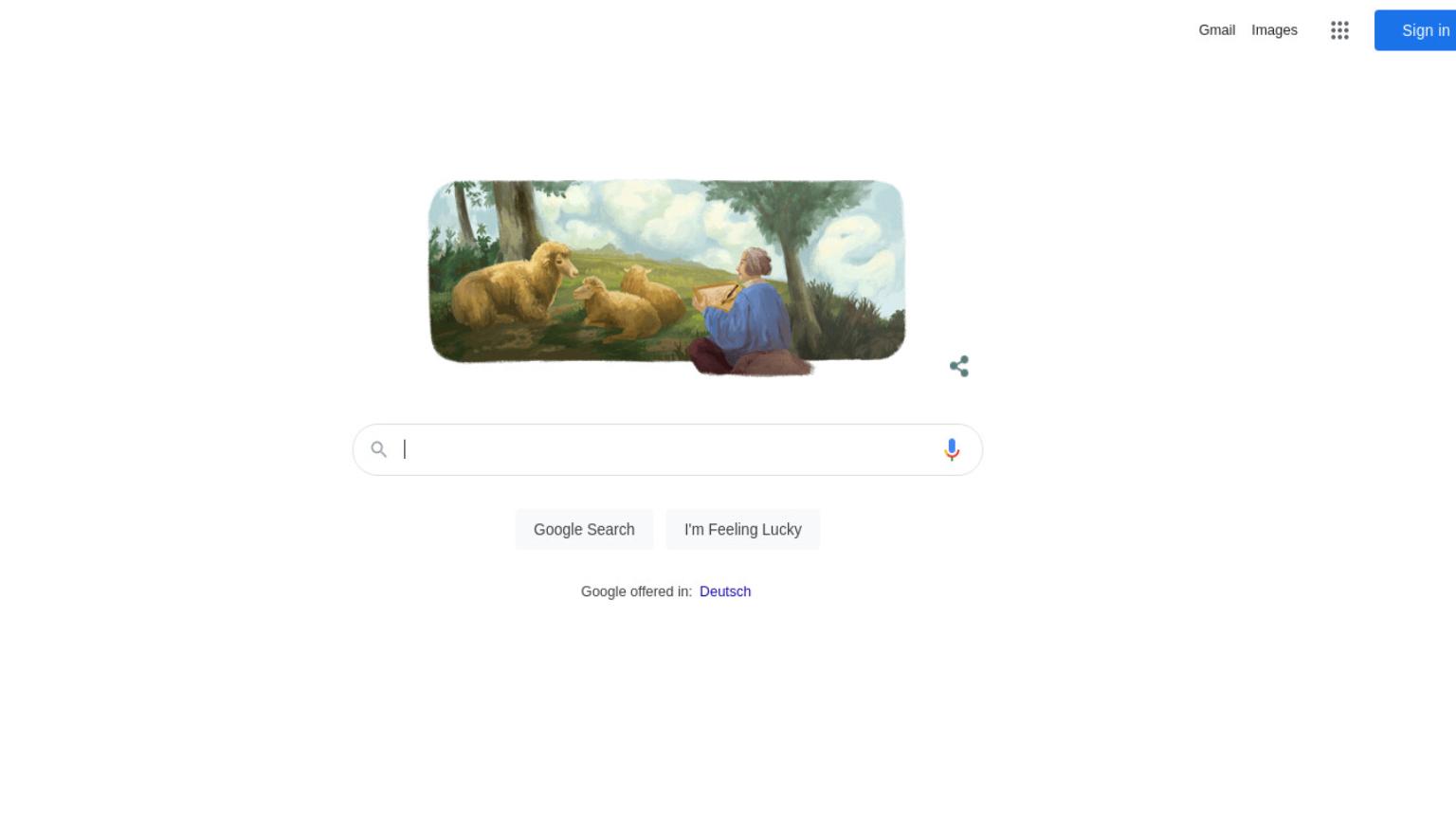
Task: Click the painter wearing the blue coat
Action: tap(744, 313)
